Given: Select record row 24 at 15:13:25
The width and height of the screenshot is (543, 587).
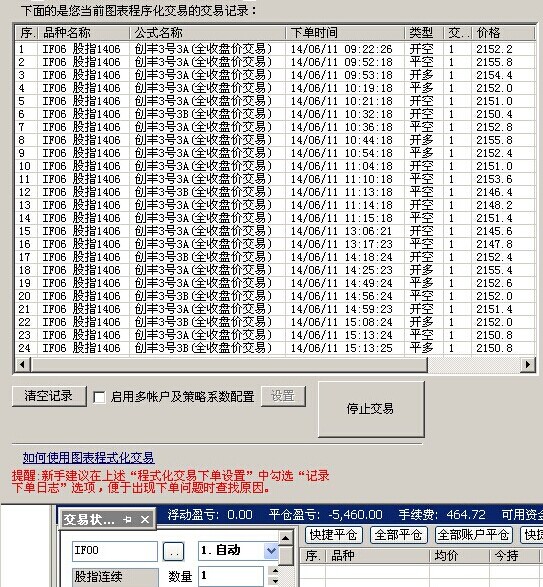Looking at the screenshot, I should pyautogui.click(x=275, y=348).
